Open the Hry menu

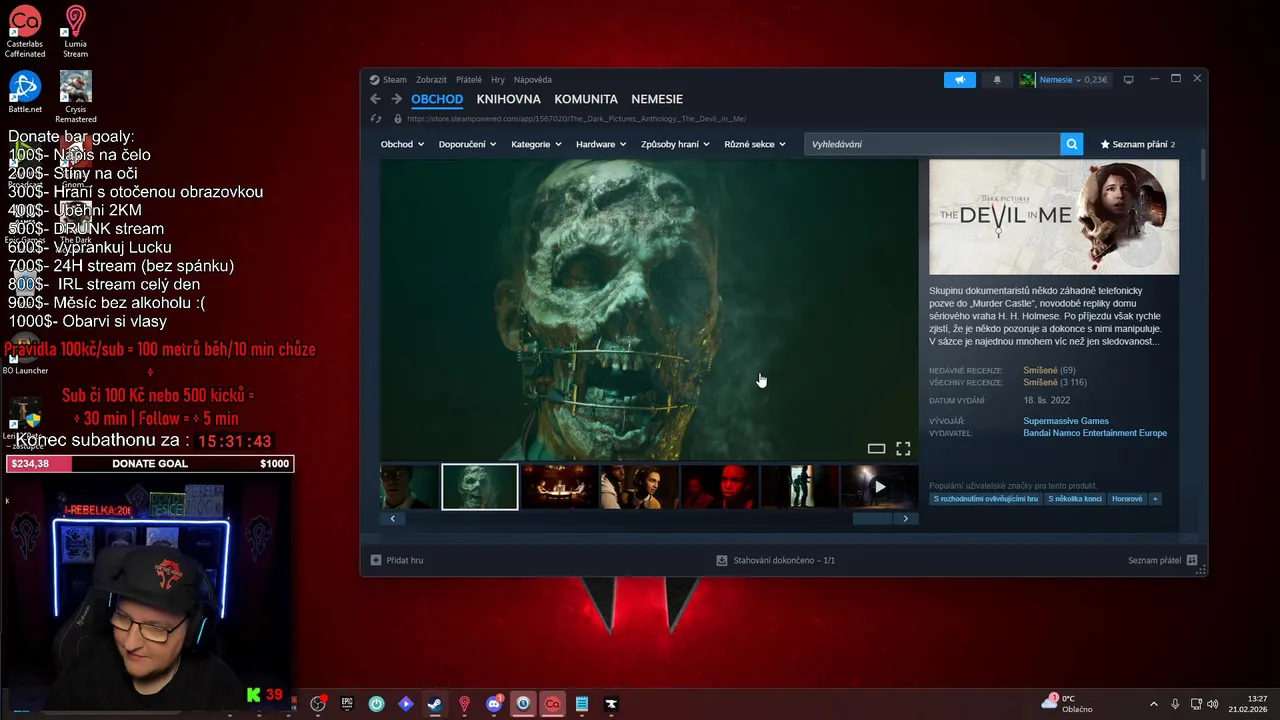[x=497, y=80]
